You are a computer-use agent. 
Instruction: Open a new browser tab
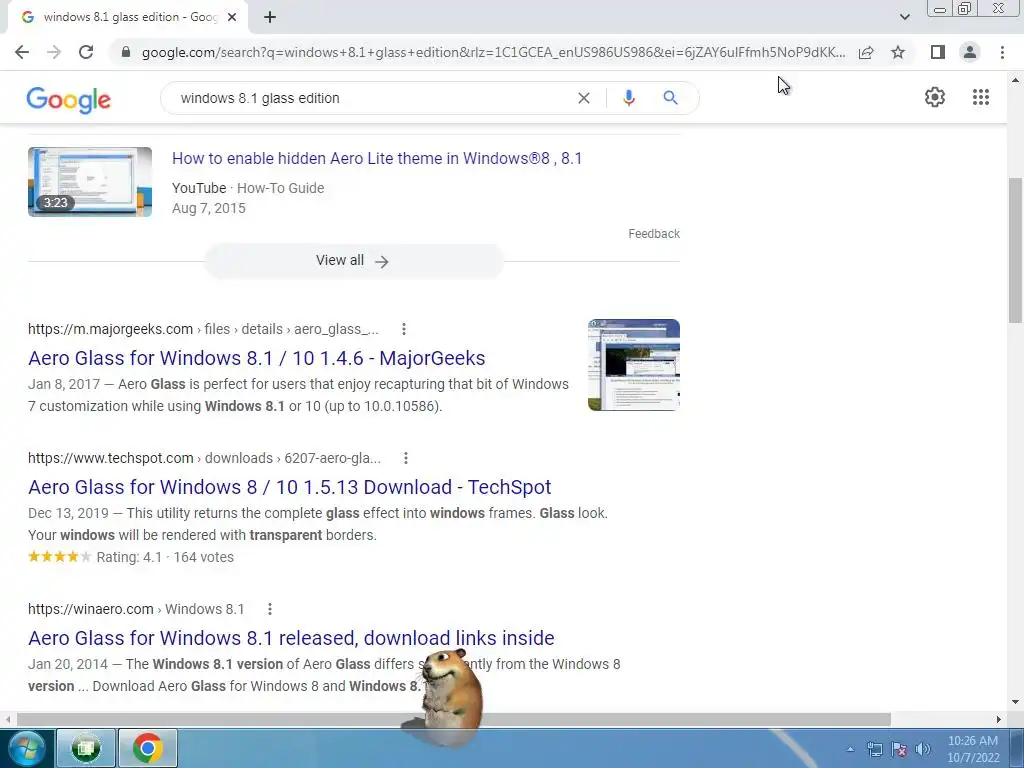270,18
